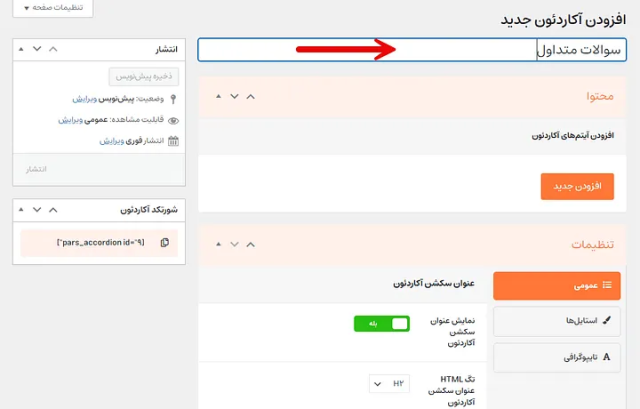
Task: Copy the pars_accordion shortcode icon
Action: tap(164, 242)
